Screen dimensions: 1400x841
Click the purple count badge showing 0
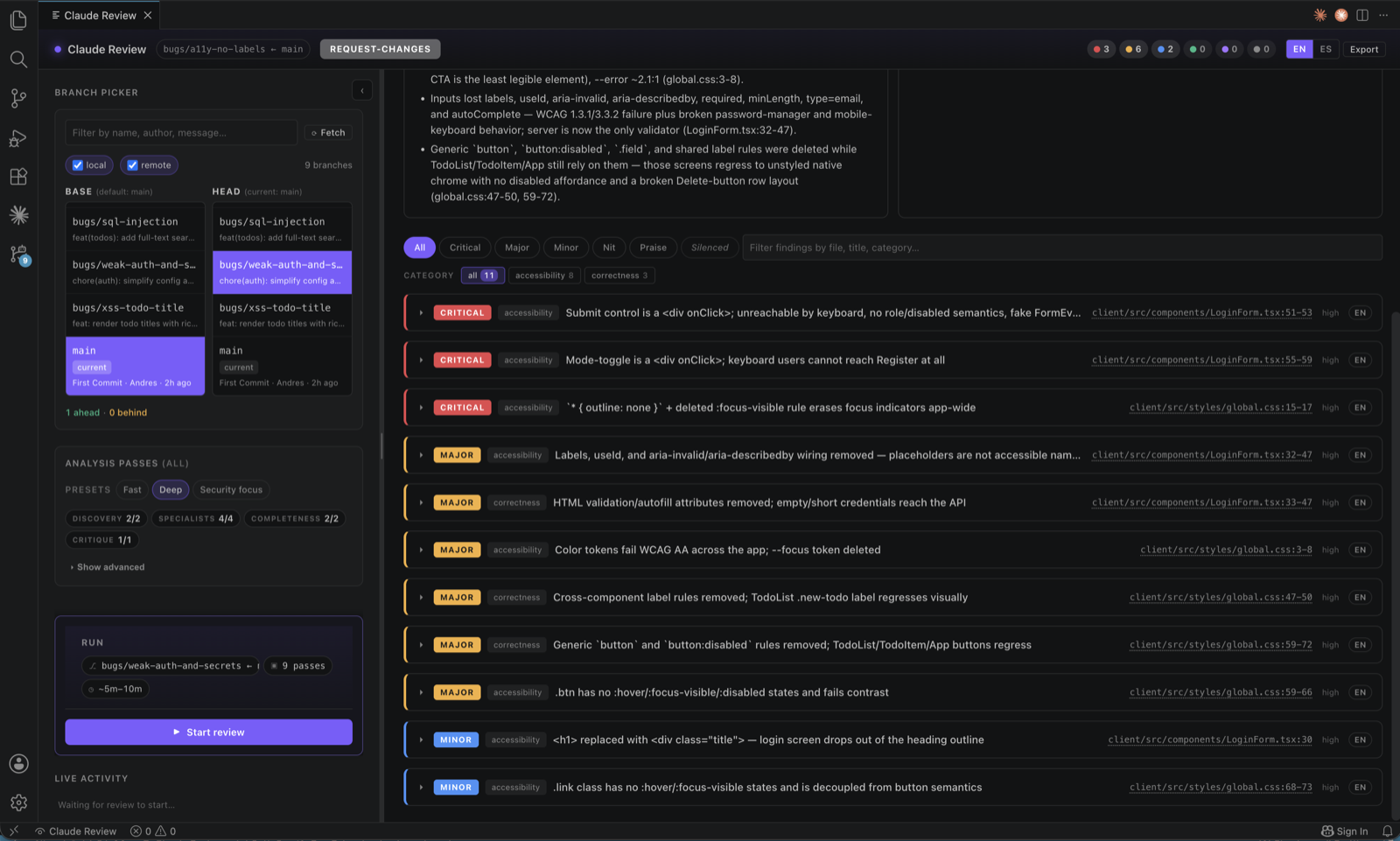pyautogui.click(x=1229, y=49)
